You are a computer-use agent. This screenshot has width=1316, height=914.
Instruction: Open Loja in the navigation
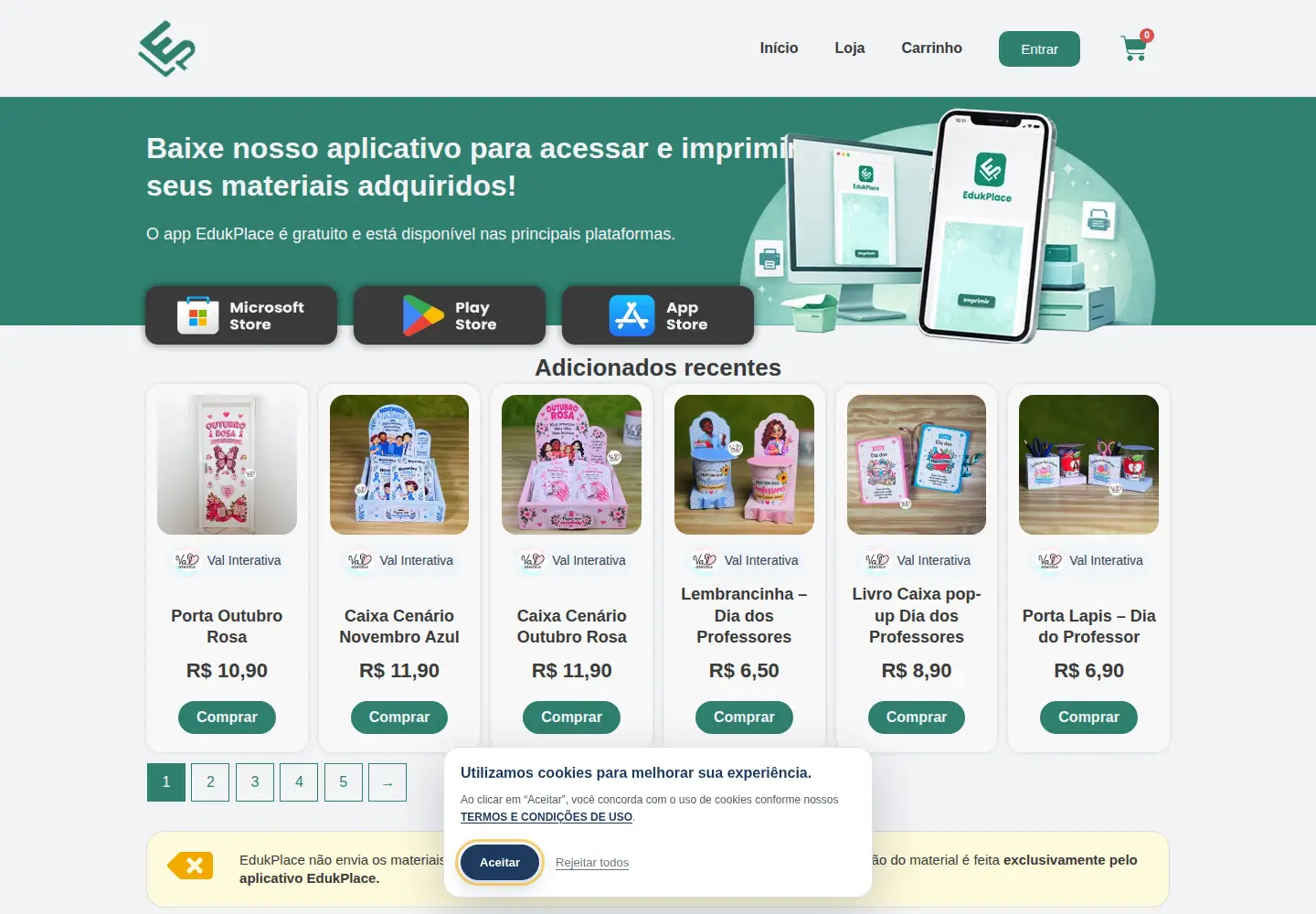[x=850, y=48]
